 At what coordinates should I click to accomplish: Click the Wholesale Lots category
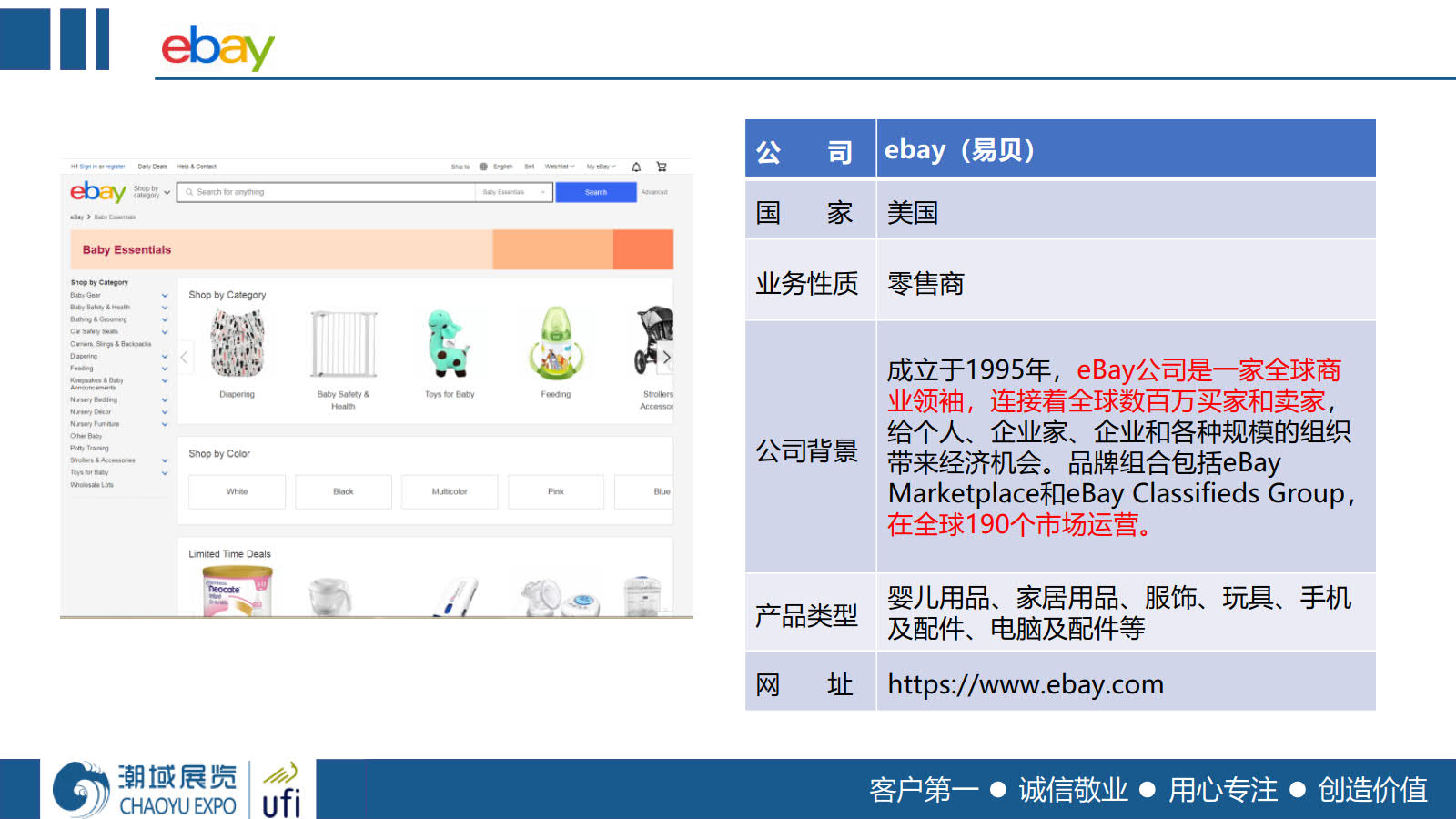[x=92, y=485]
